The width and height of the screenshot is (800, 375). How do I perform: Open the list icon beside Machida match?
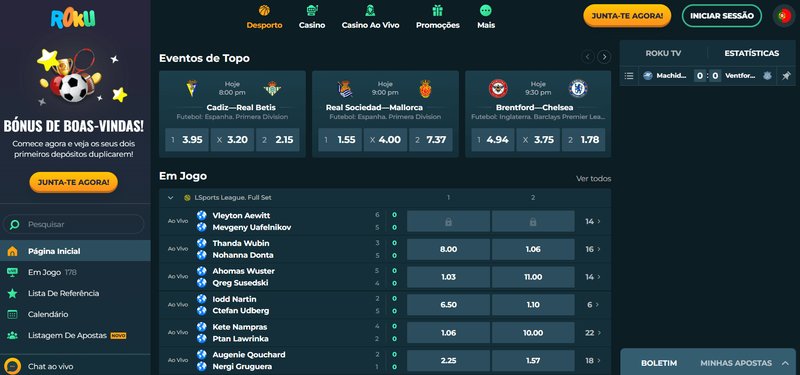[629, 76]
